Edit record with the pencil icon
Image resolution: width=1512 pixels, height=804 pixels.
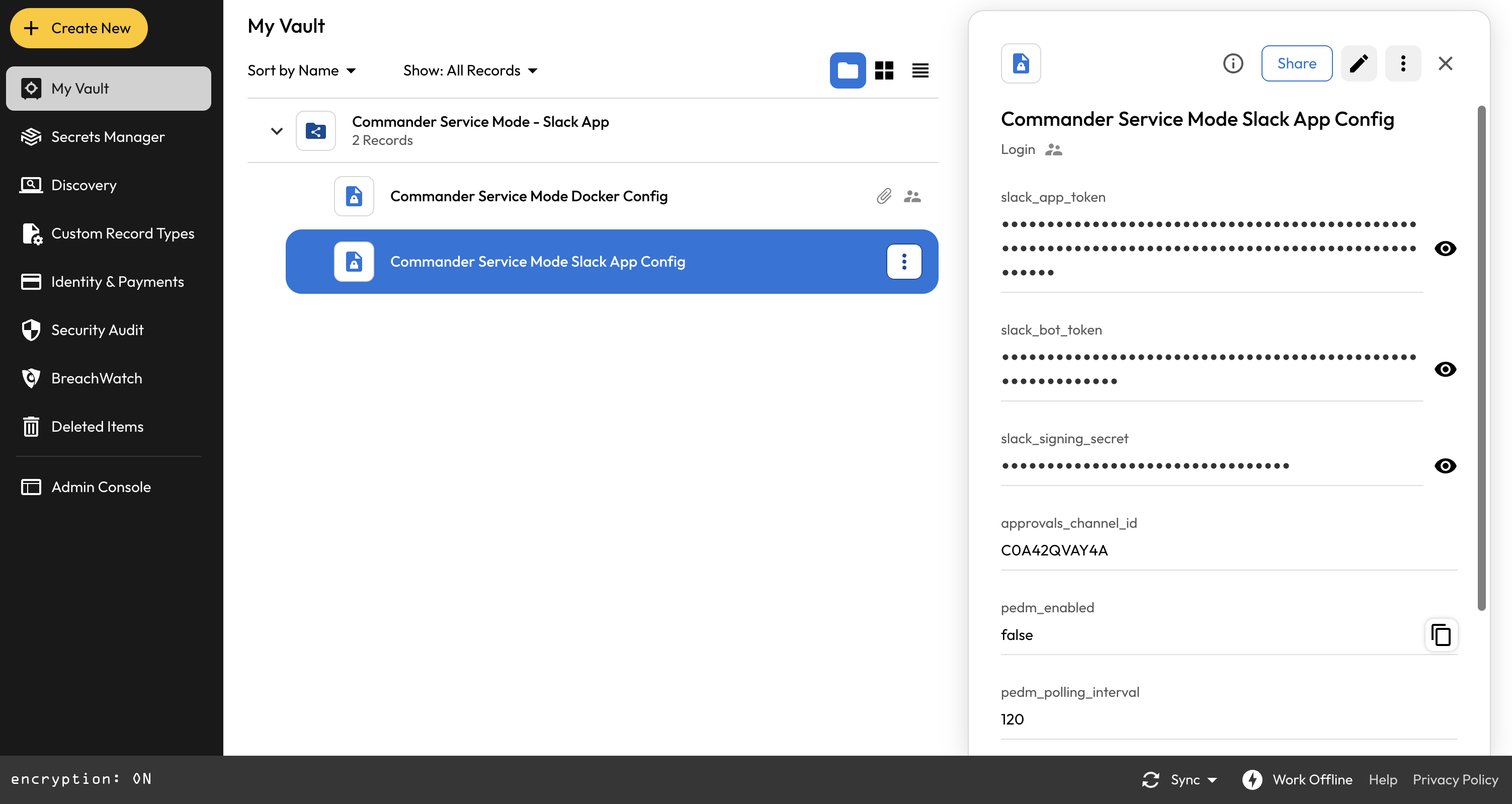tap(1359, 63)
